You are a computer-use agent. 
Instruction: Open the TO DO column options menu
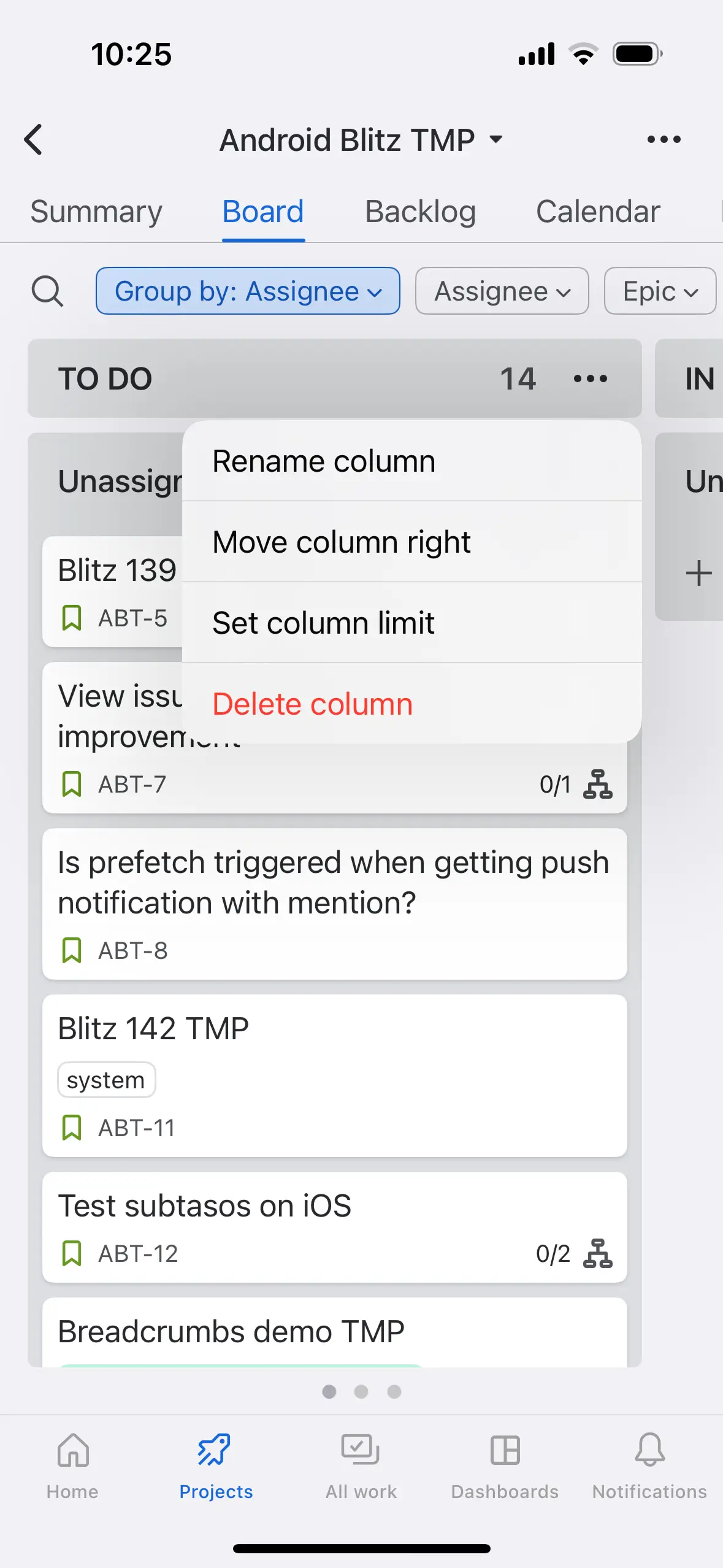click(589, 379)
